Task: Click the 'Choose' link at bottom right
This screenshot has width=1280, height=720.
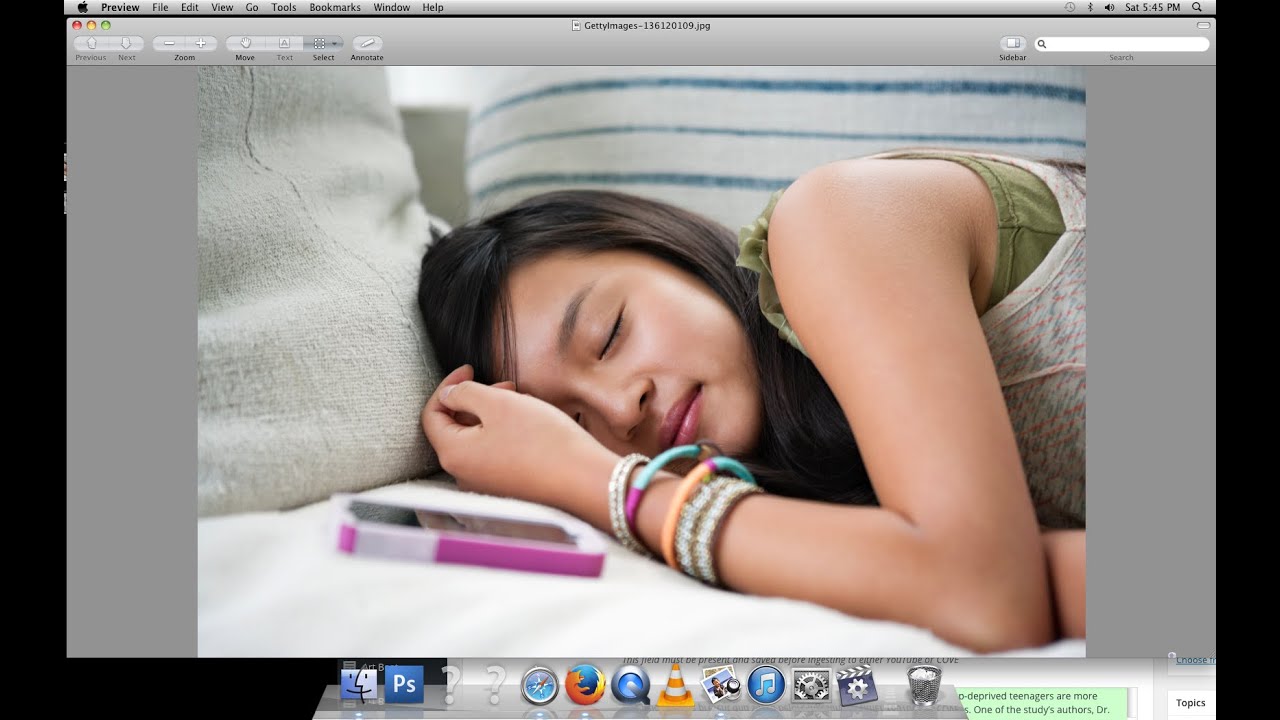Action: coord(1194,660)
